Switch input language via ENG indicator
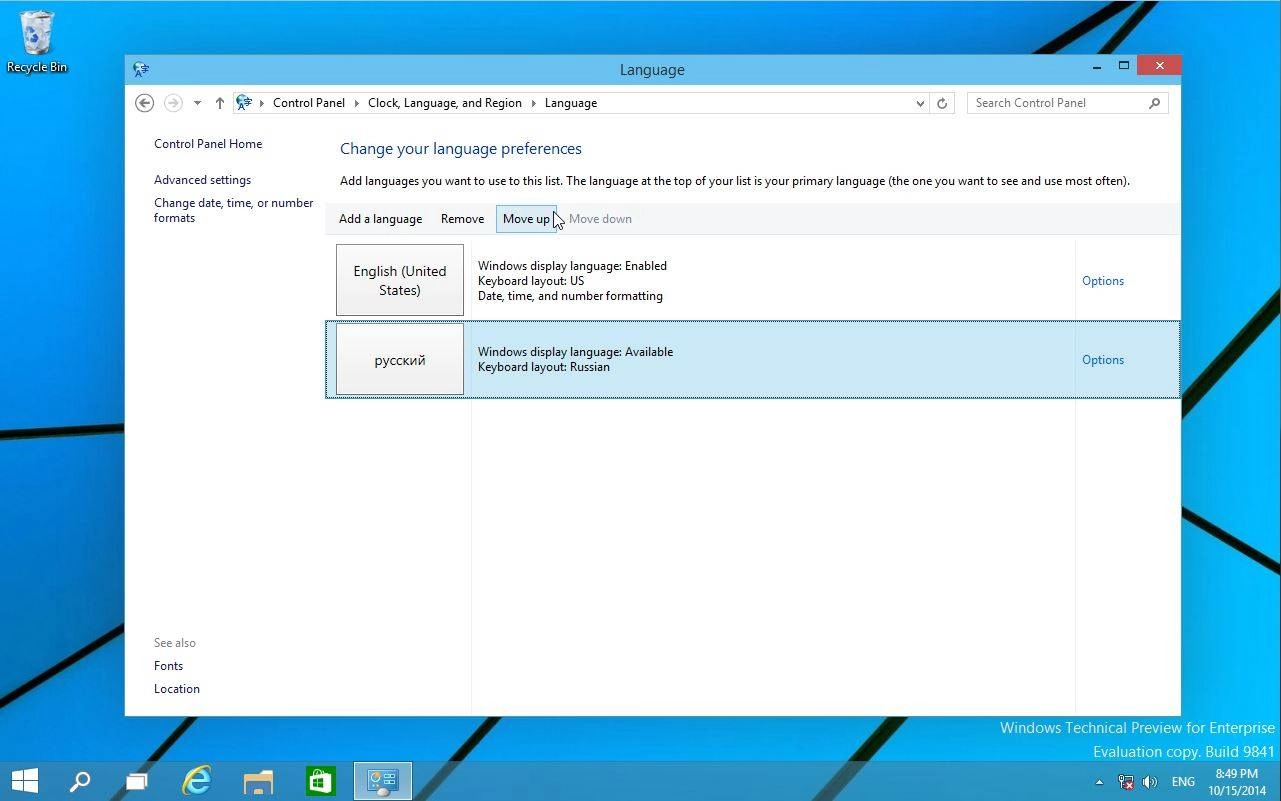Screen dimensions: 1281x801 pyautogui.click(x=1183, y=782)
